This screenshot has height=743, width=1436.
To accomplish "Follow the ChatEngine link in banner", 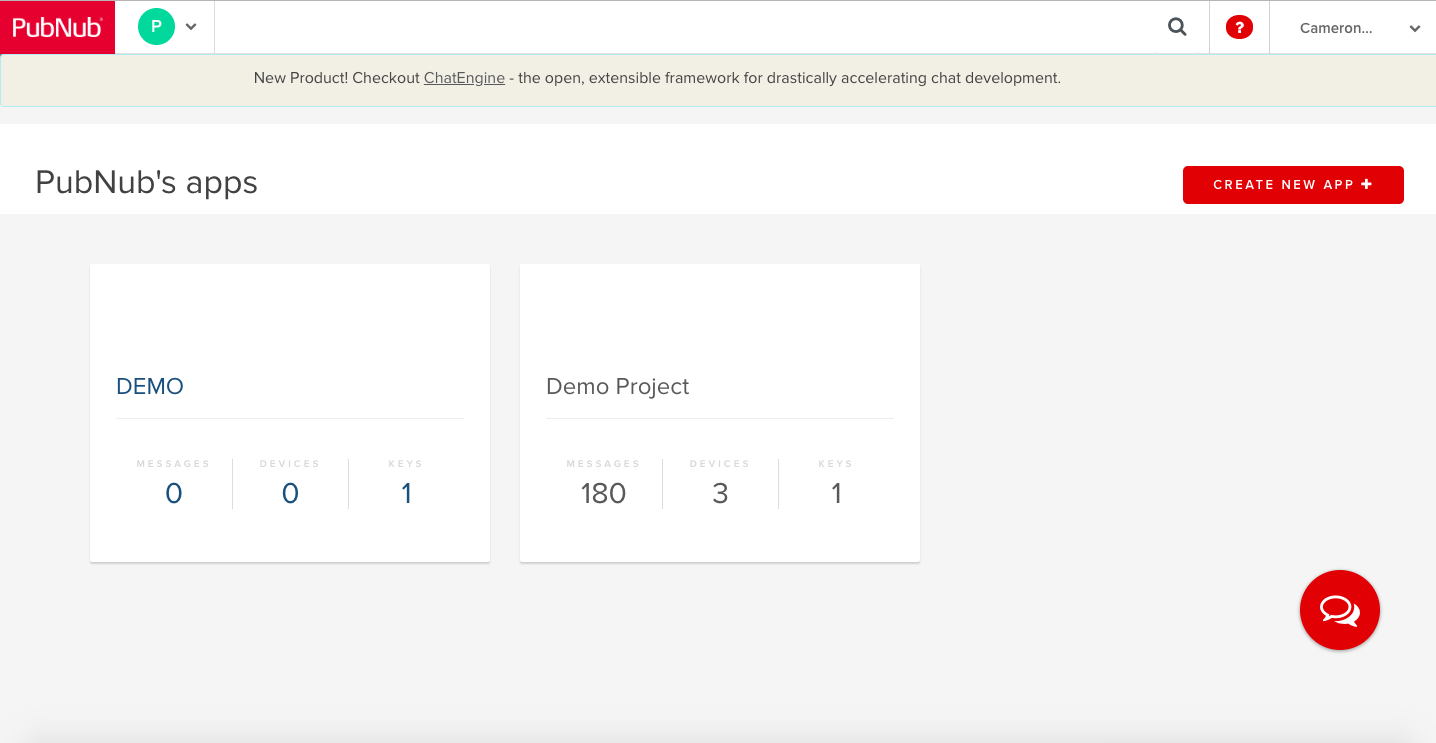I will coord(464,78).
